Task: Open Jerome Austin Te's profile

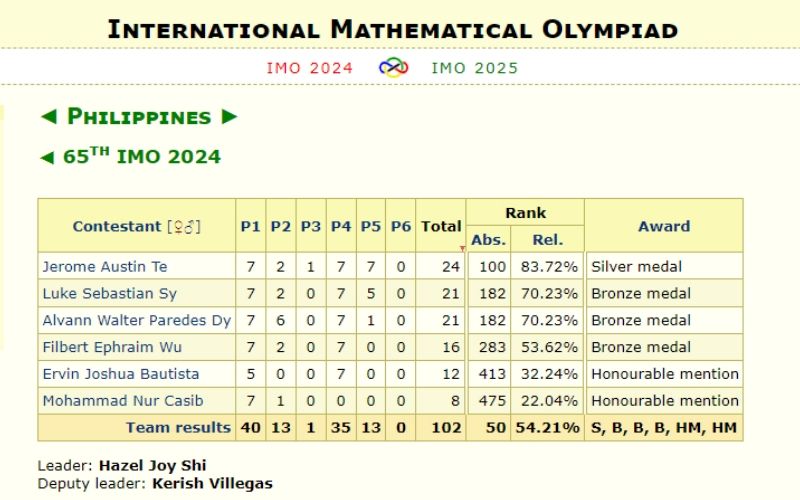Action: pos(104,267)
